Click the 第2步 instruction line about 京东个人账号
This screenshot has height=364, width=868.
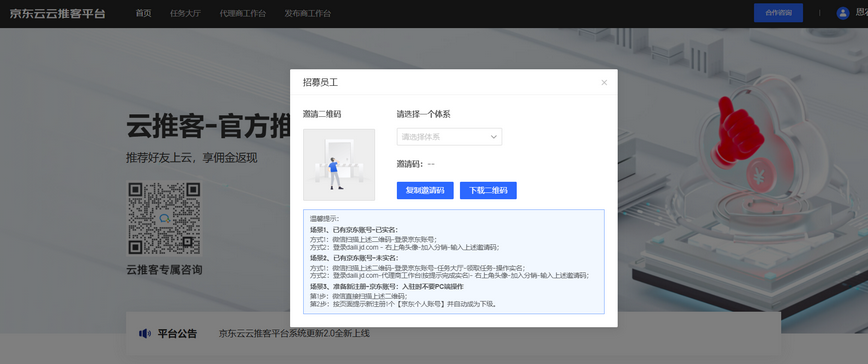(403, 304)
